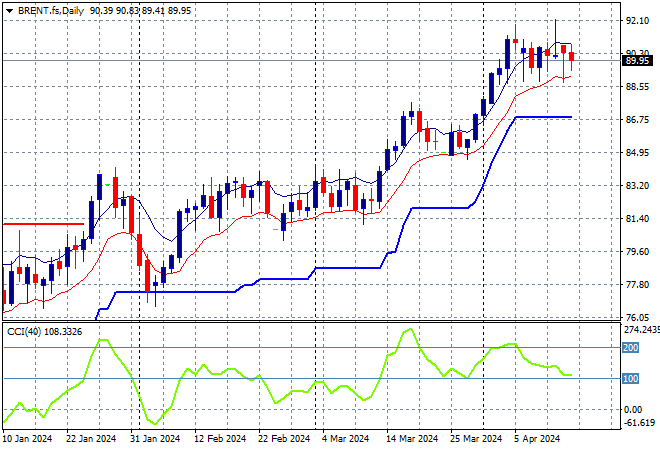Select the 31 Jan 2024 date marker
660x450 pixels.
coord(156,439)
